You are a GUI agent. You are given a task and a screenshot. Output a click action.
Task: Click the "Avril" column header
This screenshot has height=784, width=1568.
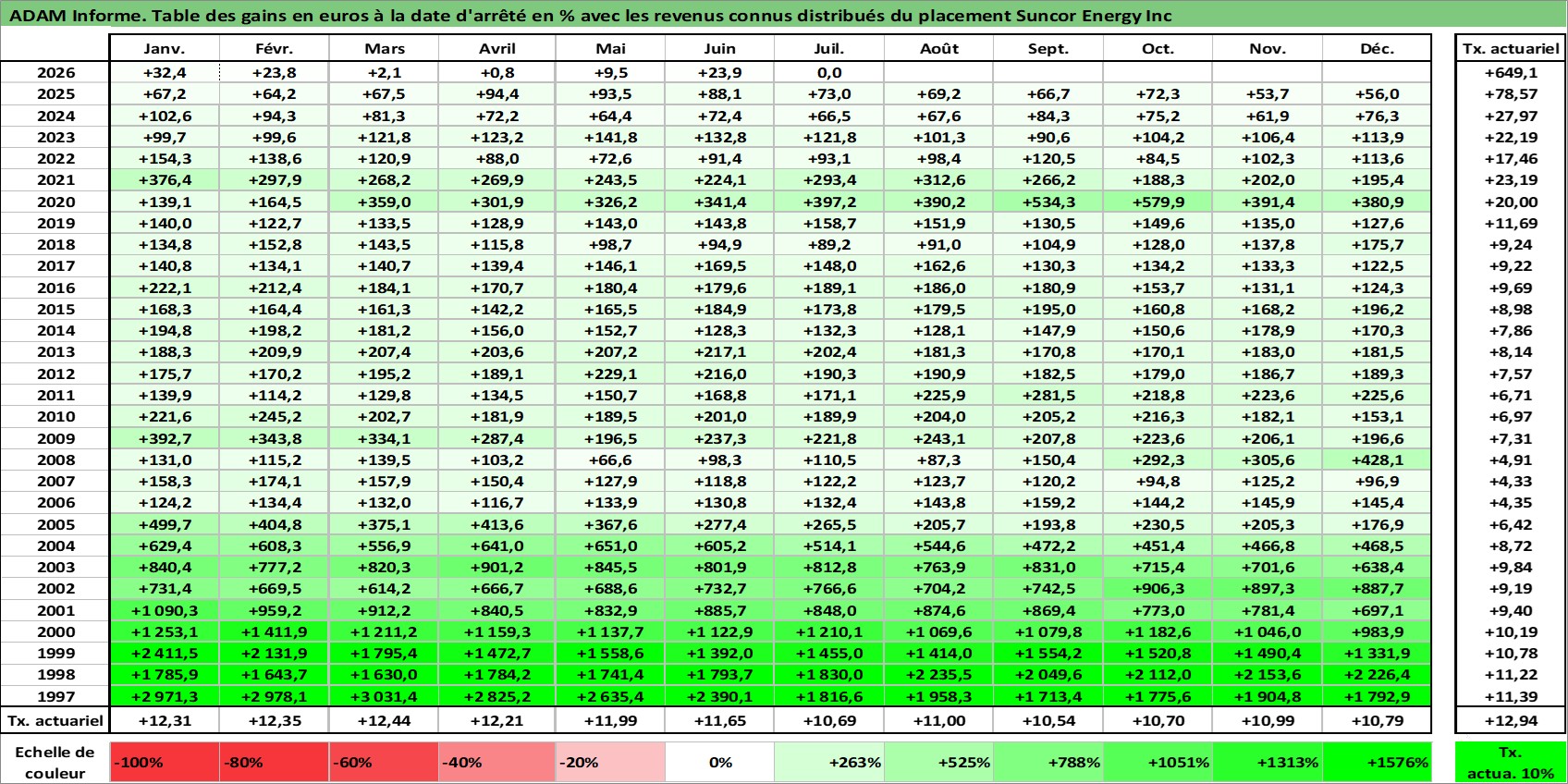497,49
